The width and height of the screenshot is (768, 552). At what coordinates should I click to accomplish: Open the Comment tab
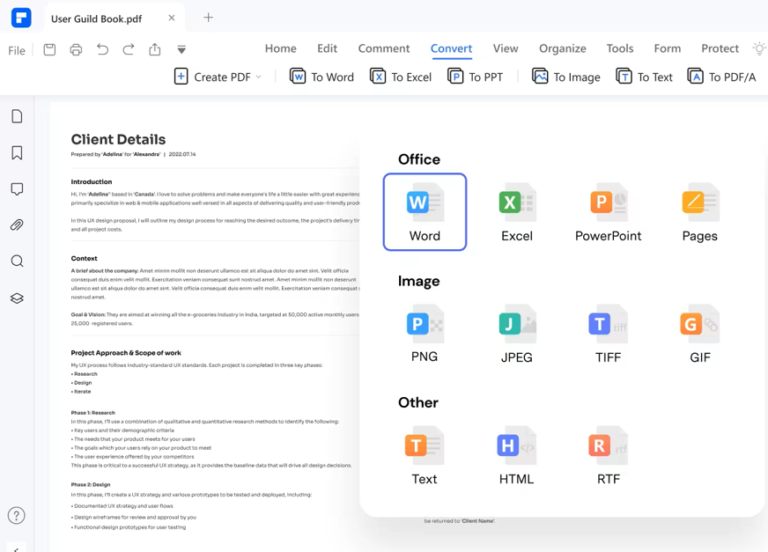click(384, 48)
